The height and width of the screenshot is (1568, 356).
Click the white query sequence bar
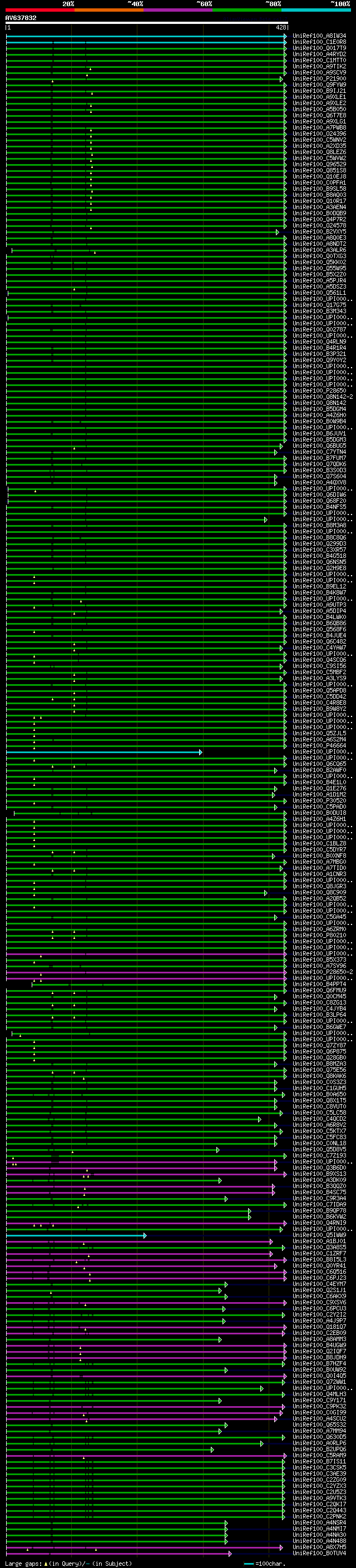point(147,22)
